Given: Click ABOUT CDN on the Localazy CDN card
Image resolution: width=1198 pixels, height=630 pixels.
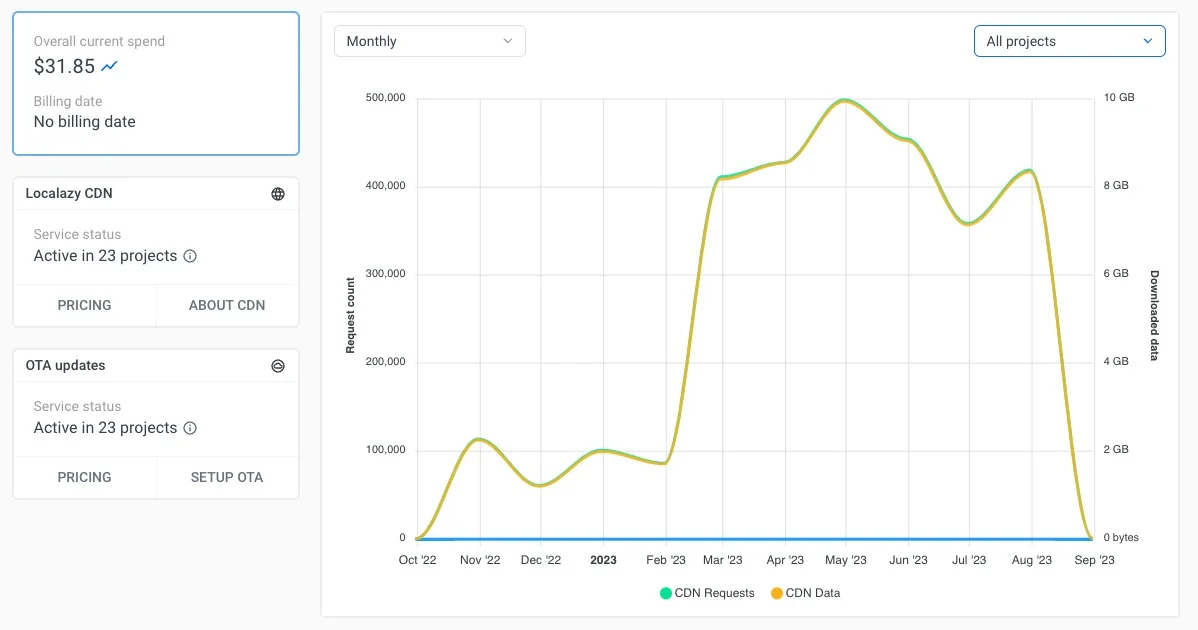Looking at the screenshot, I should pos(227,305).
